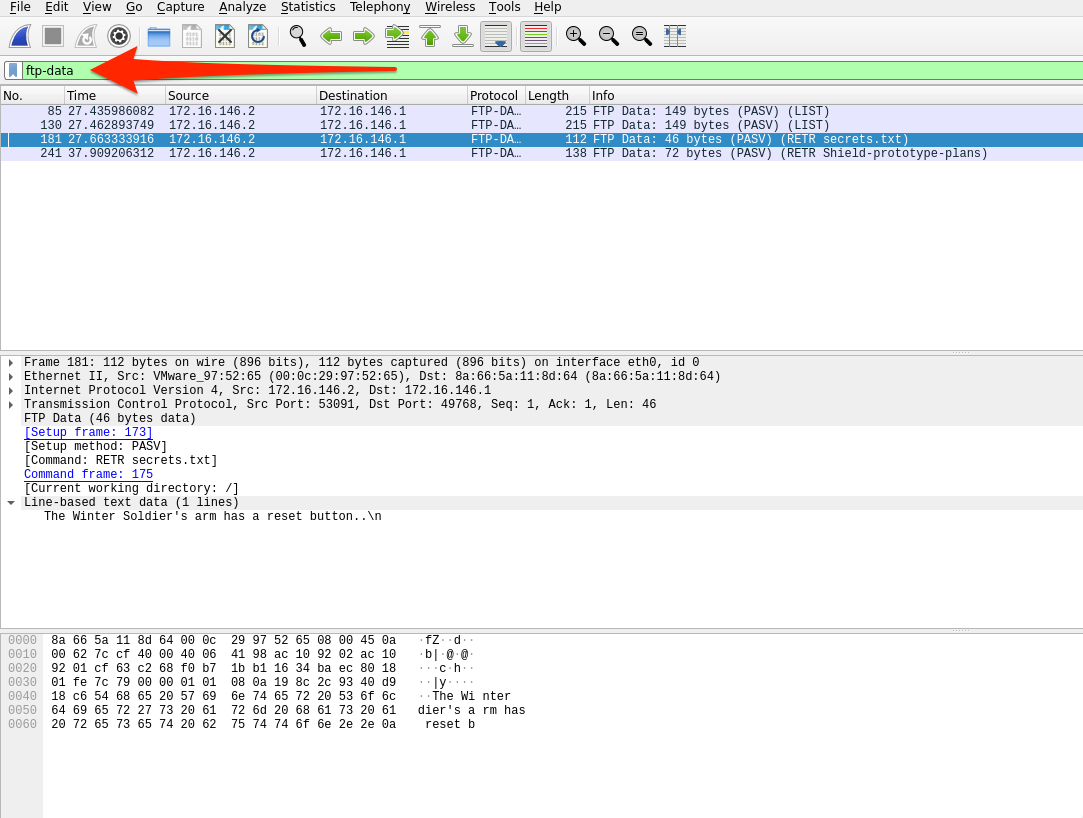
Task: Toggle packet coloring rules button
Action: coord(536,37)
